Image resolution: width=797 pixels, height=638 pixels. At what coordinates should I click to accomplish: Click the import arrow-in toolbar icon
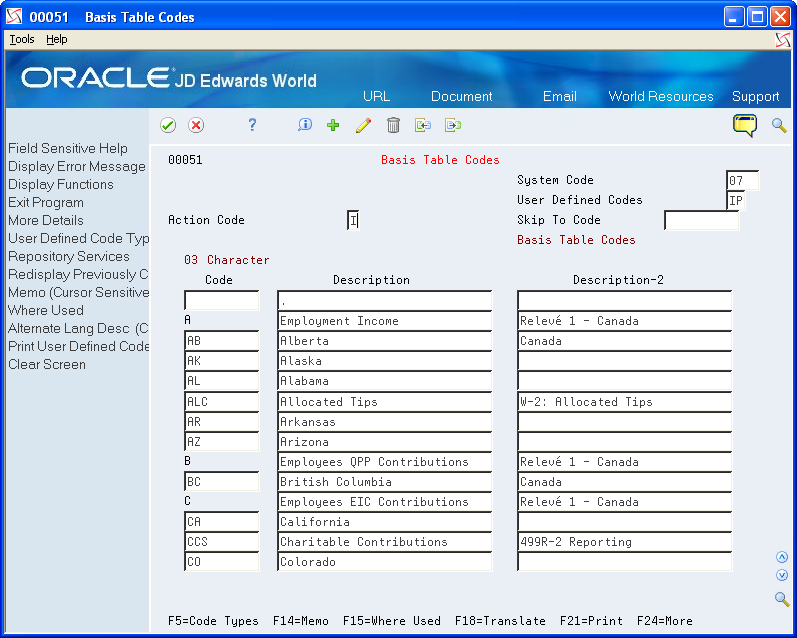click(423, 125)
